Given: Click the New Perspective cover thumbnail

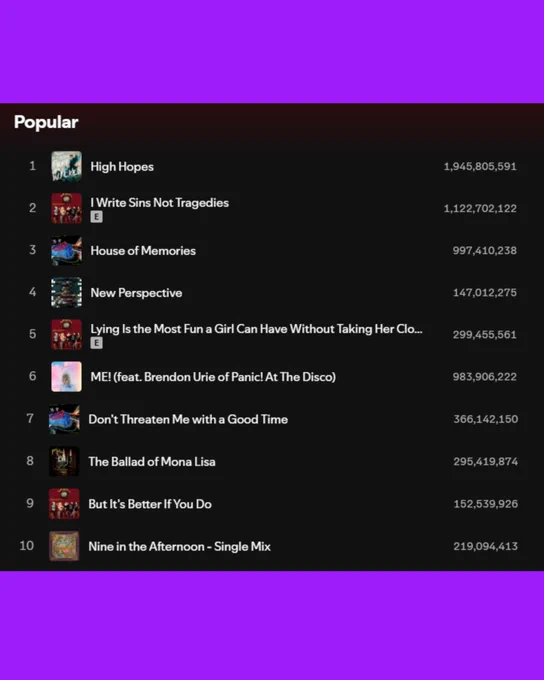Looking at the screenshot, I should click(66, 292).
